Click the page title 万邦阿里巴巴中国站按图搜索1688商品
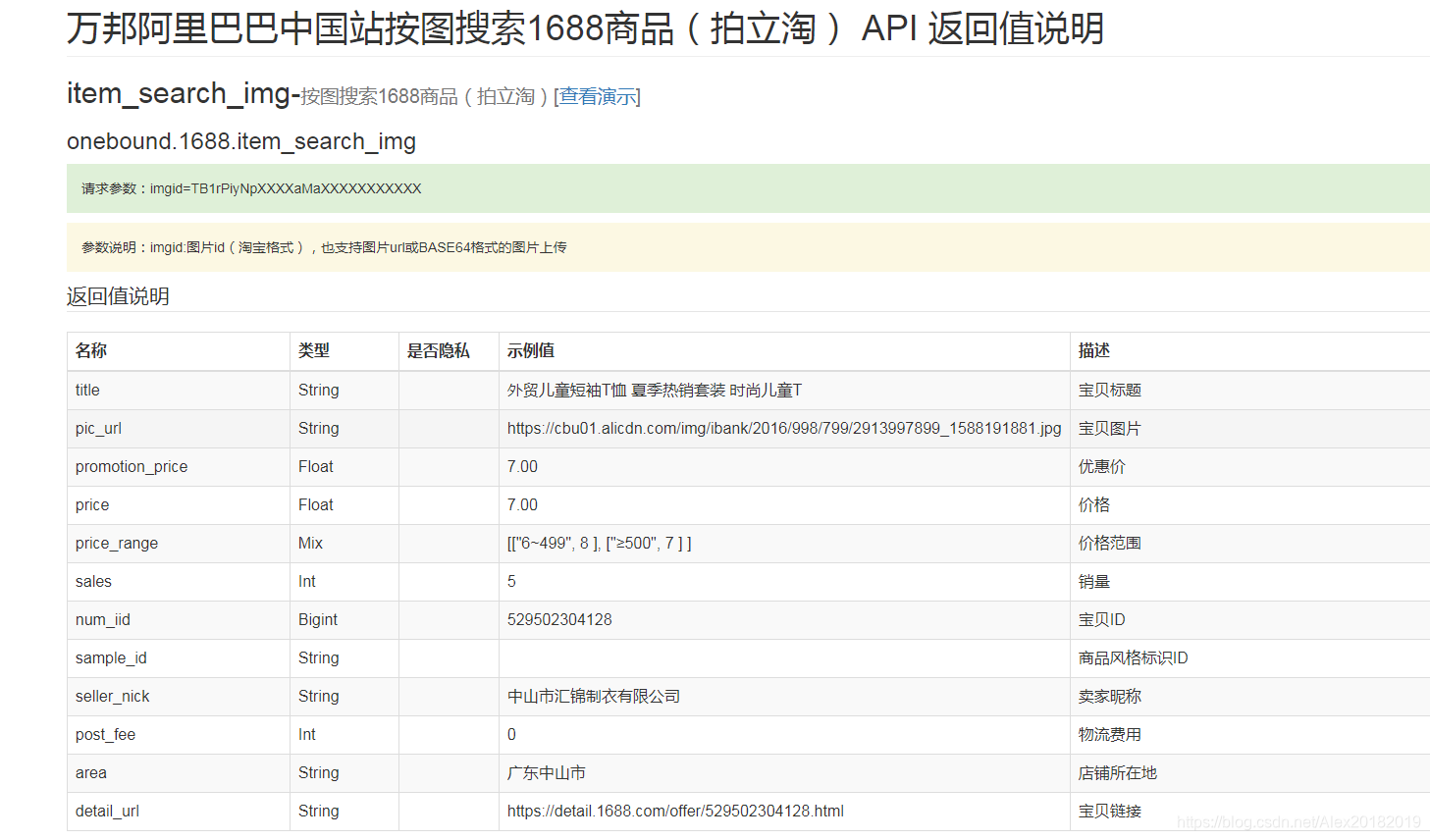The height and width of the screenshot is (840, 1430). tap(585, 28)
